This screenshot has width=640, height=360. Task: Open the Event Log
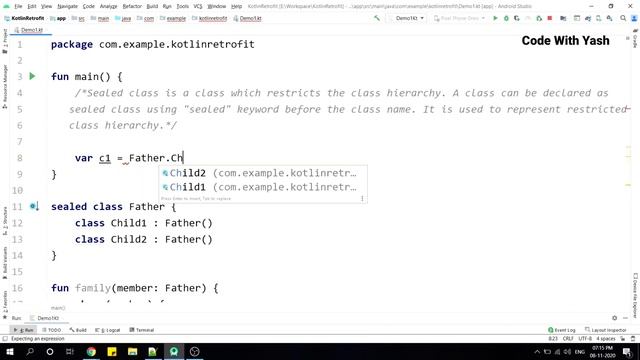click(x=562, y=330)
